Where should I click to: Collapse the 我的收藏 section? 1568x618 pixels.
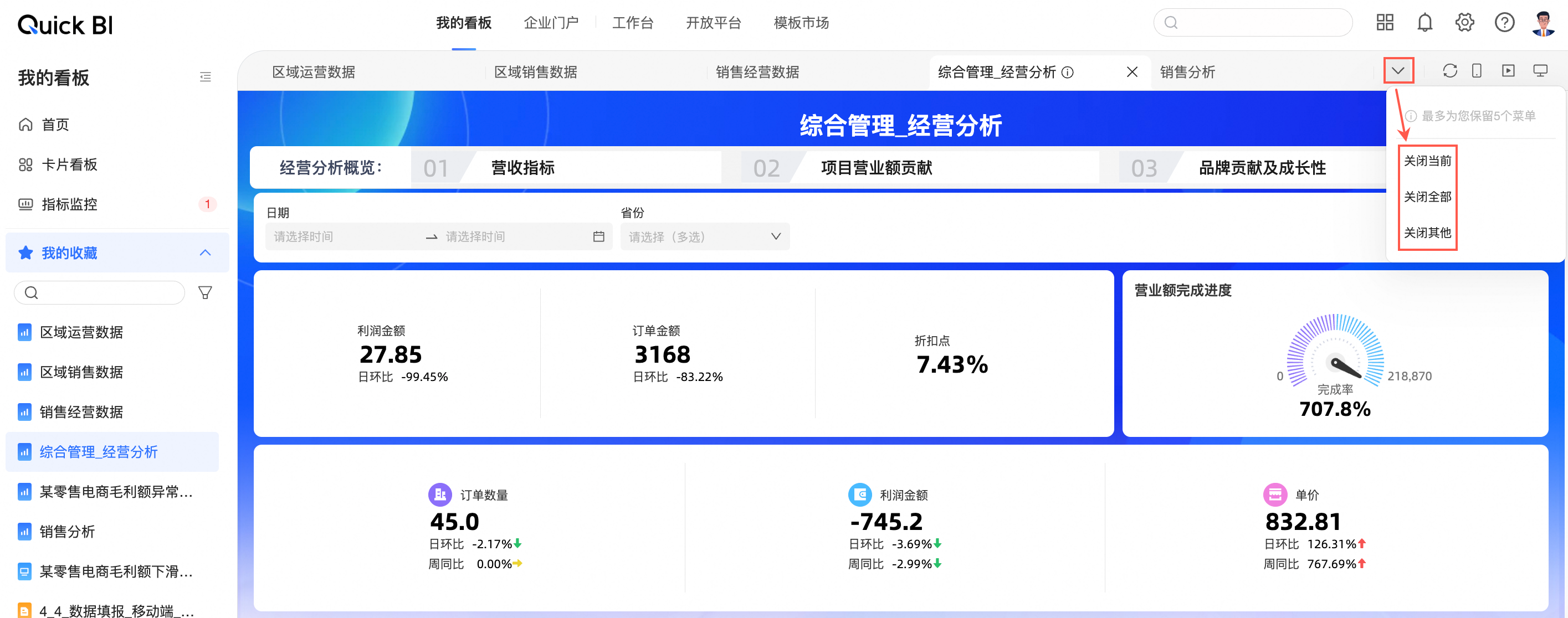205,253
